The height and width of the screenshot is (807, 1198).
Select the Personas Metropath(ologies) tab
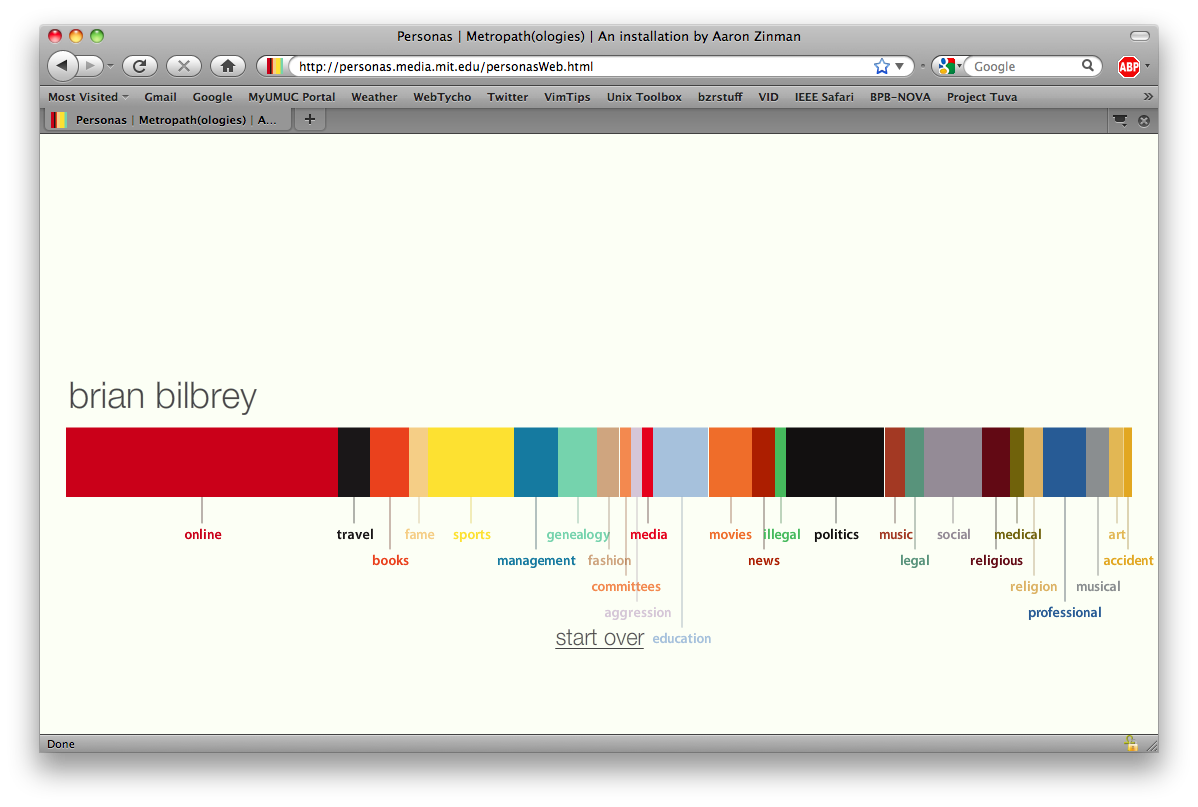[x=167, y=120]
